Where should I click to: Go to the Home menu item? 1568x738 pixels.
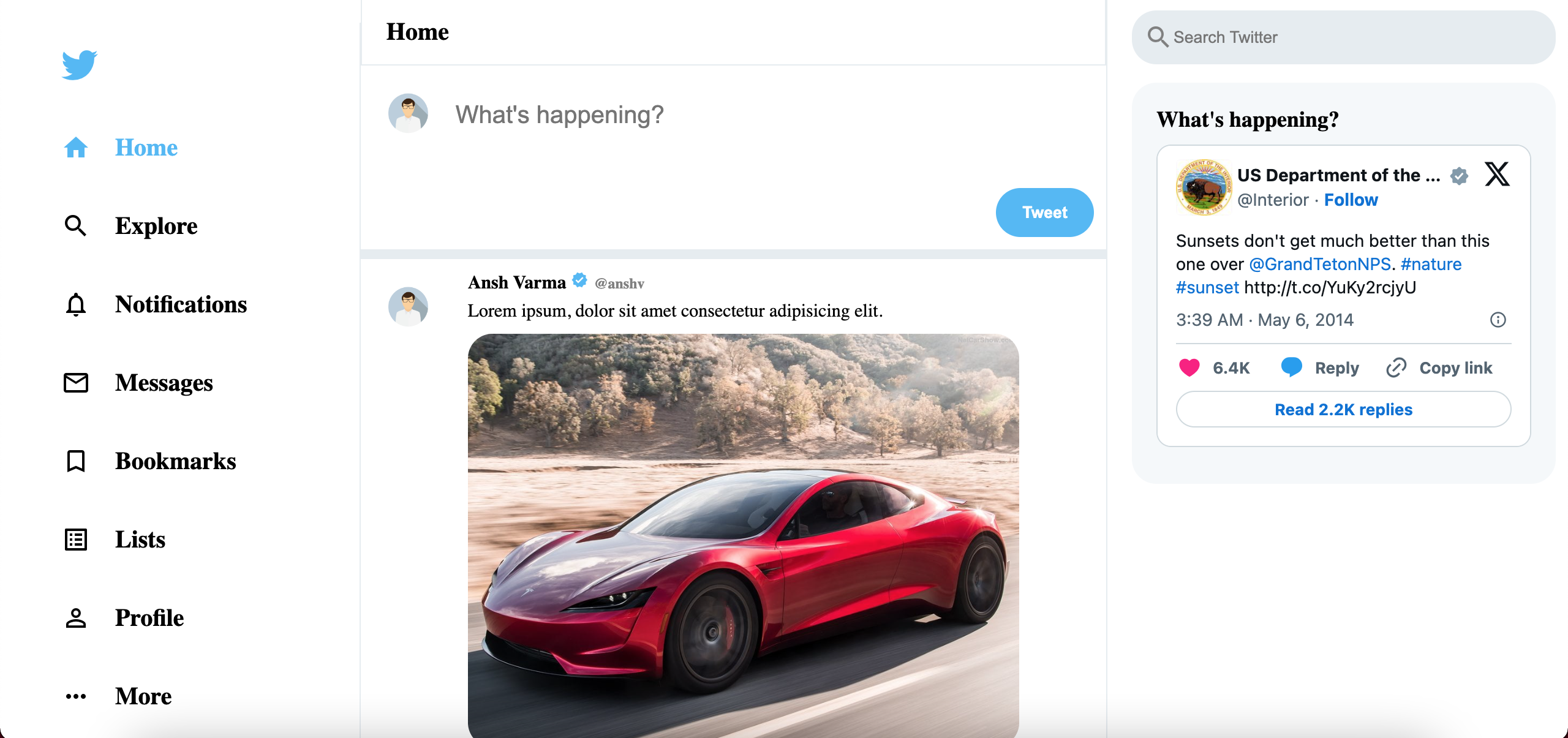146,148
